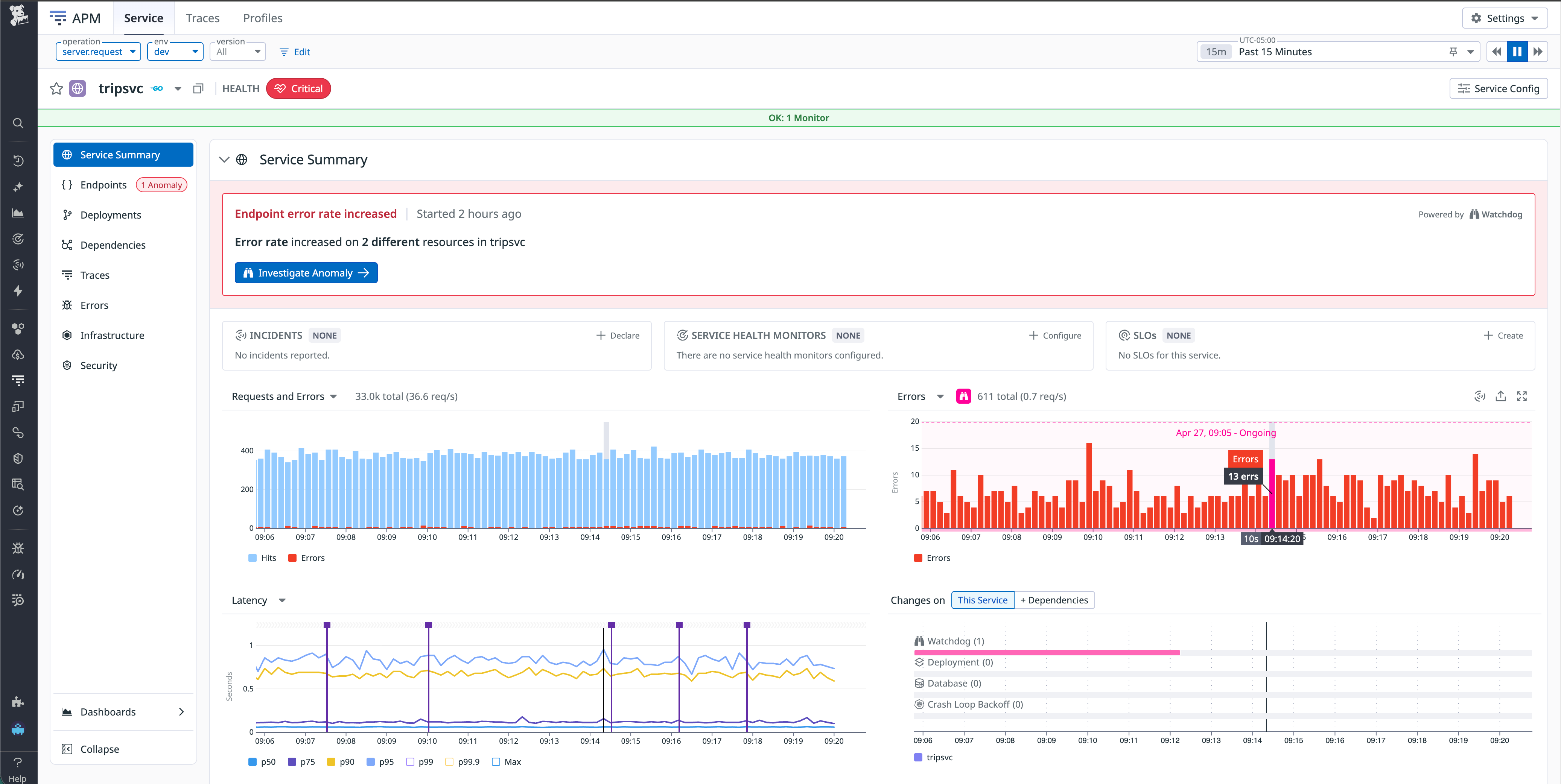This screenshot has height=784, width=1561.
Task: Switch to the Profiles tab
Action: (262, 18)
